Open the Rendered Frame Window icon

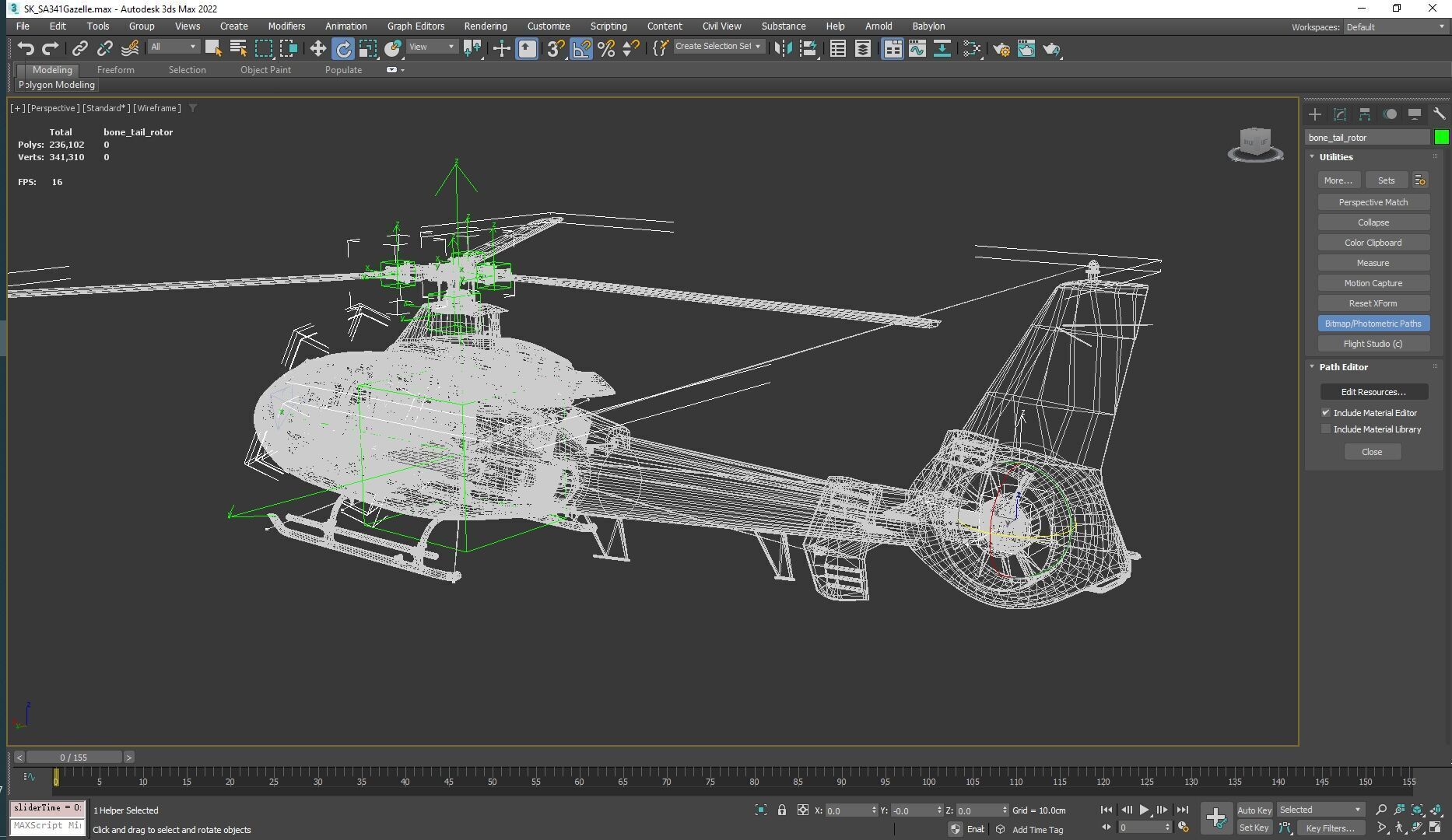pyautogui.click(x=1026, y=48)
